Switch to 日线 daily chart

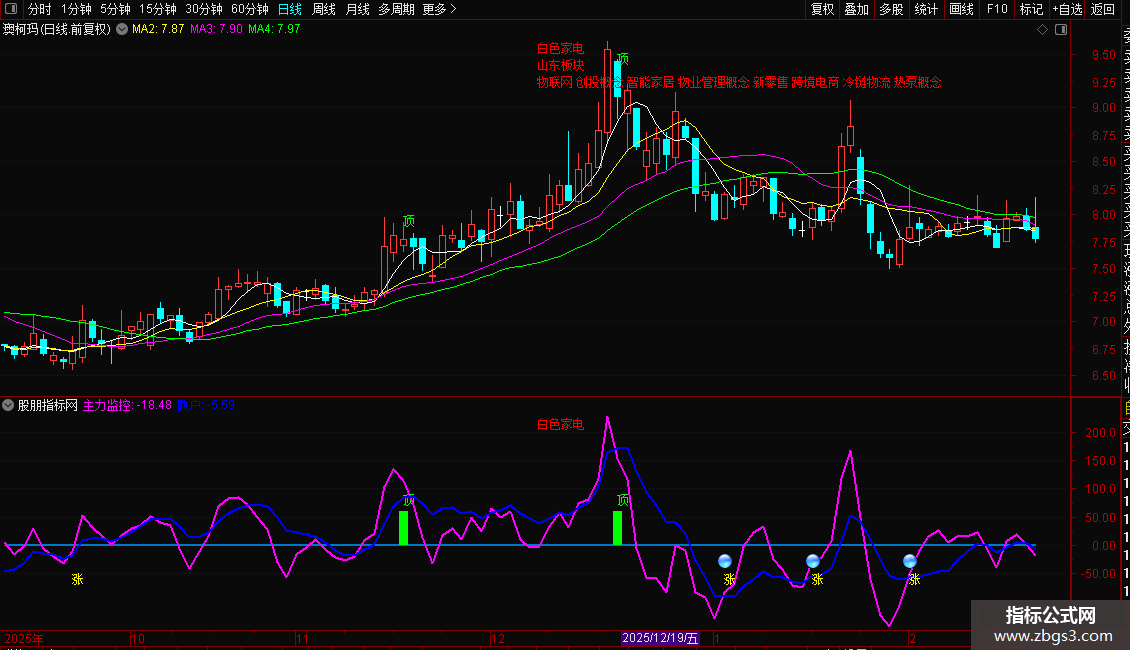(290, 9)
